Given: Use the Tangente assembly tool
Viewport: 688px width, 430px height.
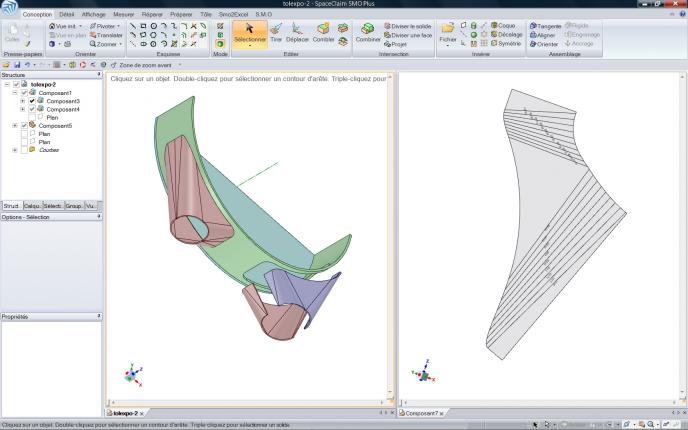Looking at the screenshot, I should coord(546,25).
